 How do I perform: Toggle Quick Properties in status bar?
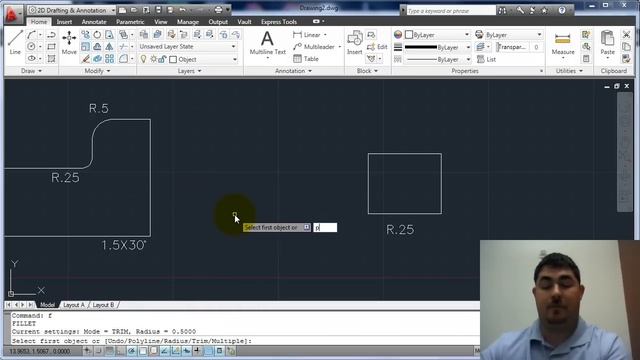point(220,351)
